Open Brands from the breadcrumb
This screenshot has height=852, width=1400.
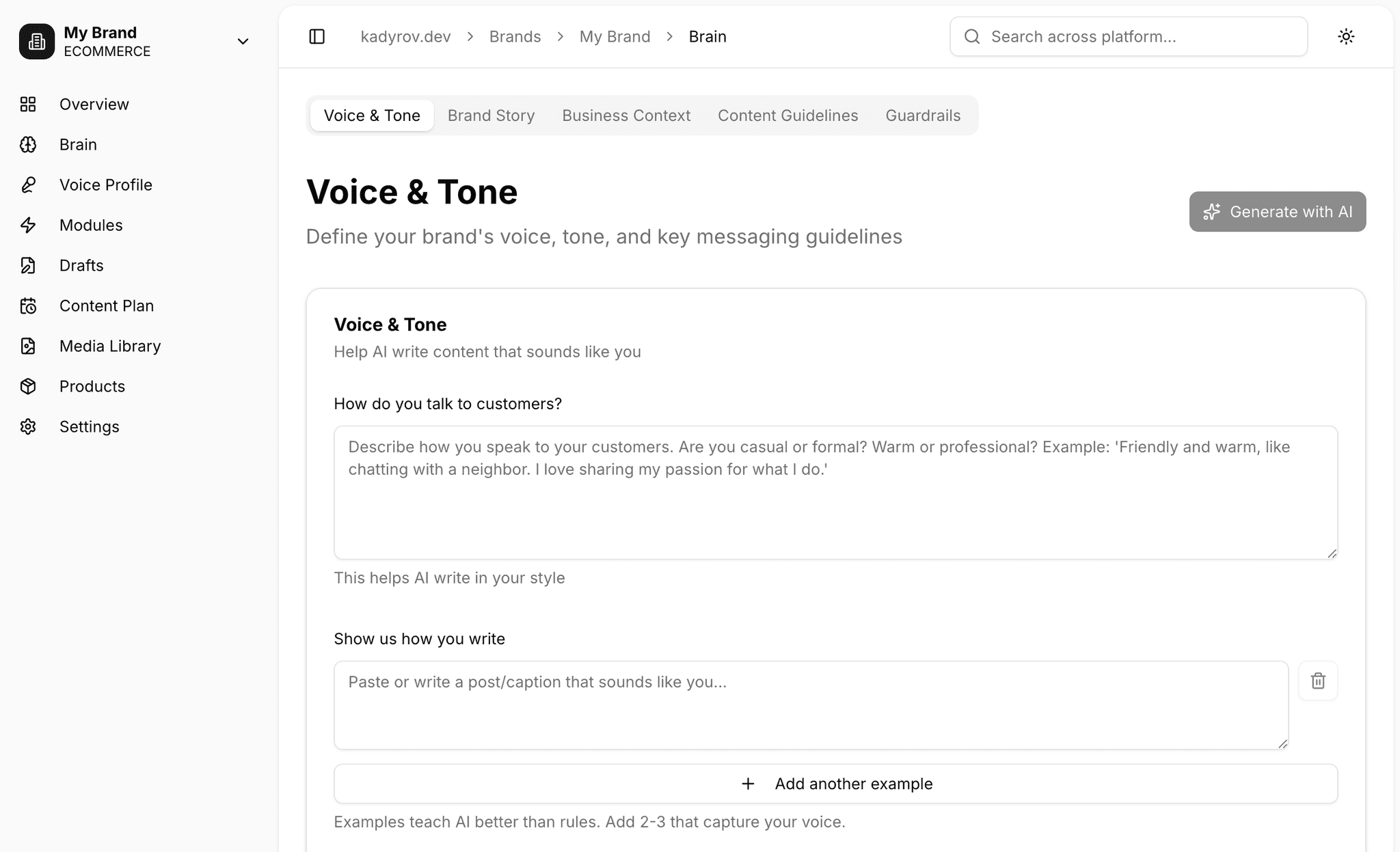pyautogui.click(x=514, y=36)
